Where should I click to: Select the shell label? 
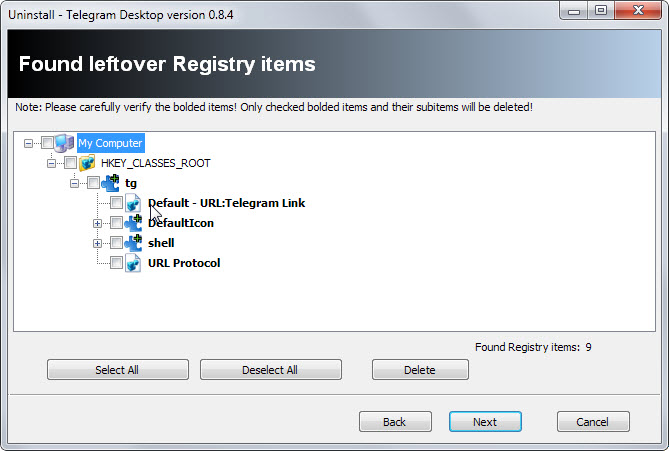tap(161, 243)
